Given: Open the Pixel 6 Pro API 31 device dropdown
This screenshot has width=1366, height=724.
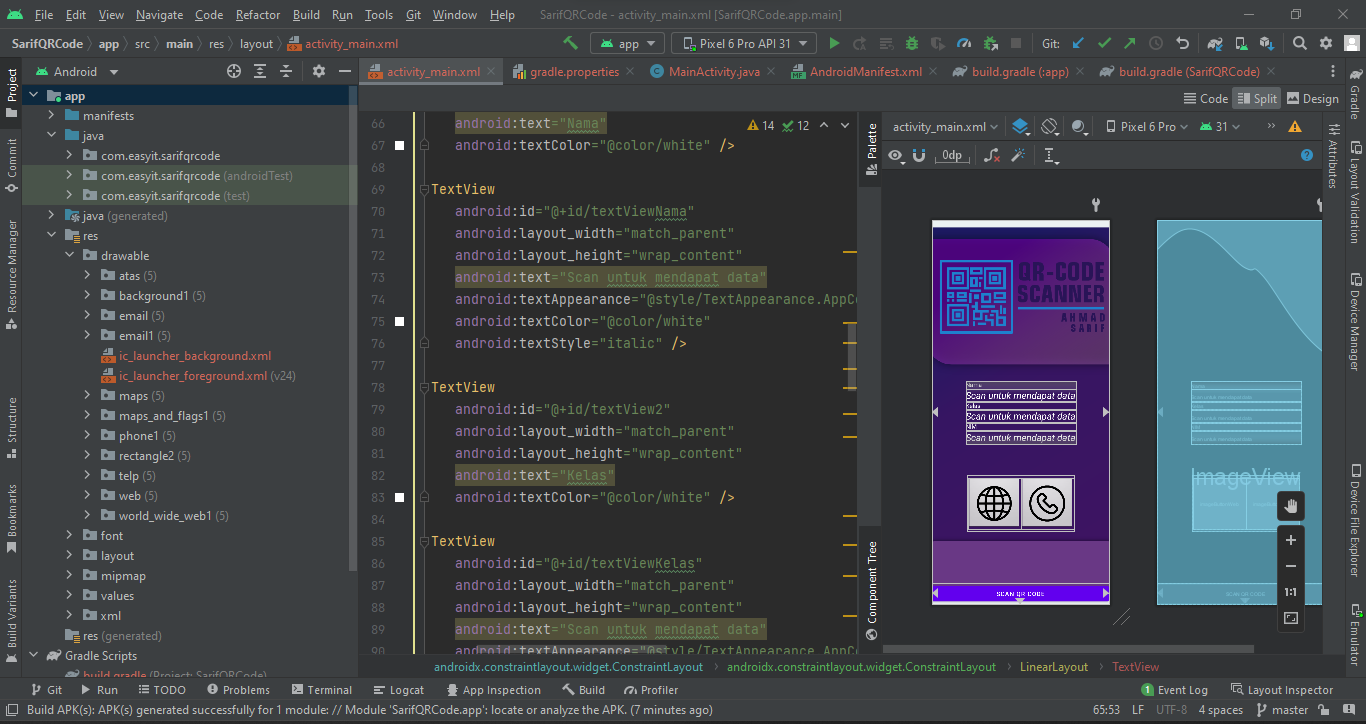Looking at the screenshot, I should pos(744,44).
